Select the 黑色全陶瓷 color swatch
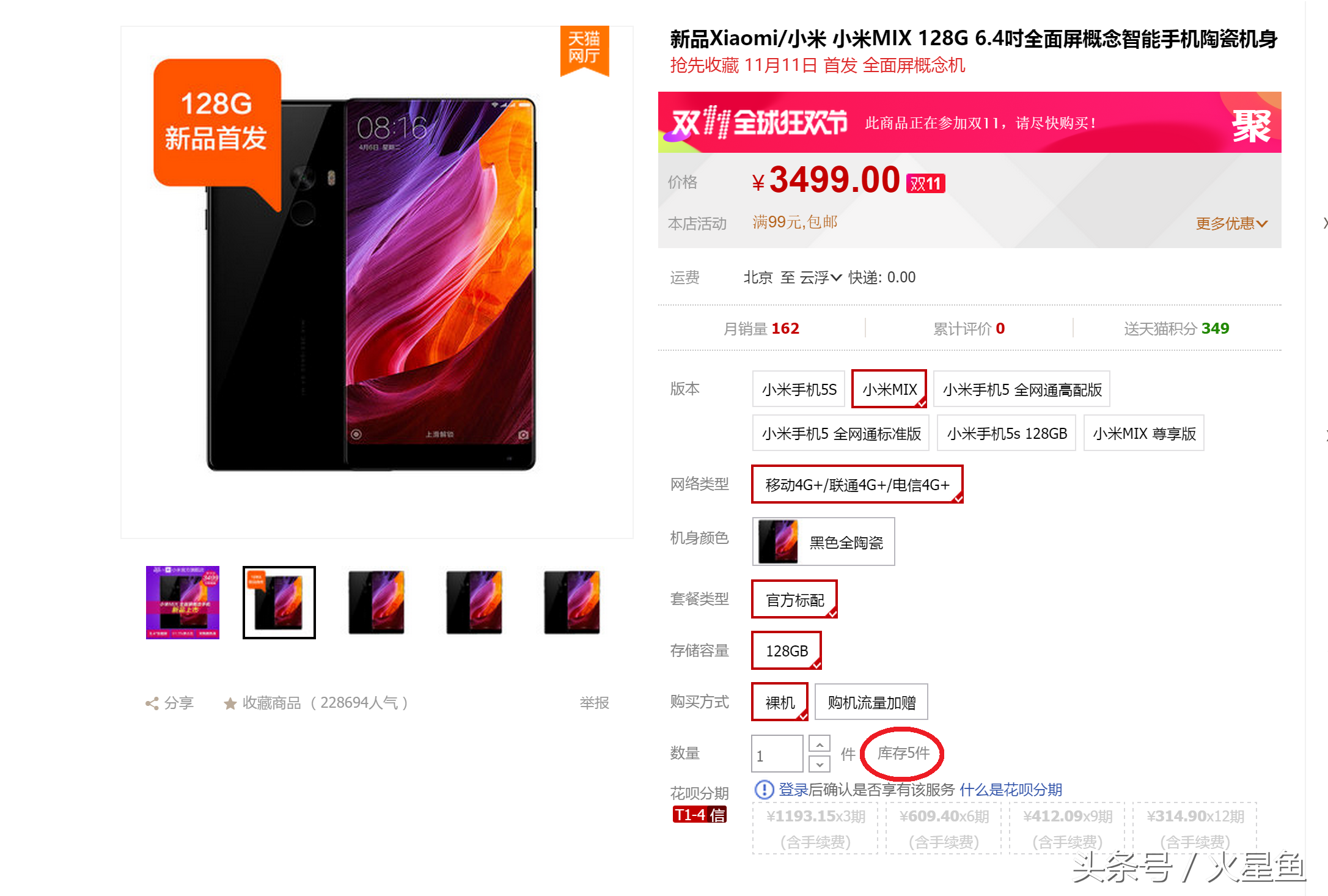Image resolution: width=1328 pixels, height=896 pixels. [x=823, y=542]
